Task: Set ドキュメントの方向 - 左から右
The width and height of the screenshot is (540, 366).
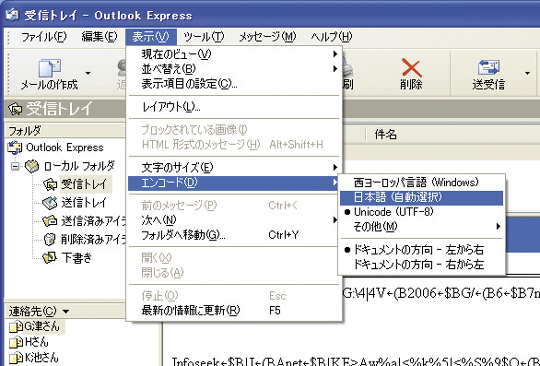Action: 421,250
